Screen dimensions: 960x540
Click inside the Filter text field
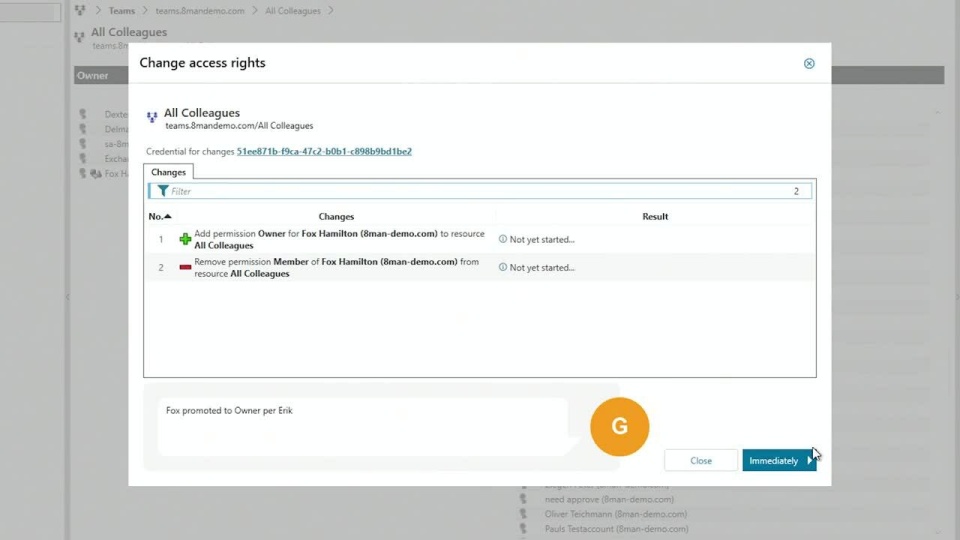click(x=480, y=191)
